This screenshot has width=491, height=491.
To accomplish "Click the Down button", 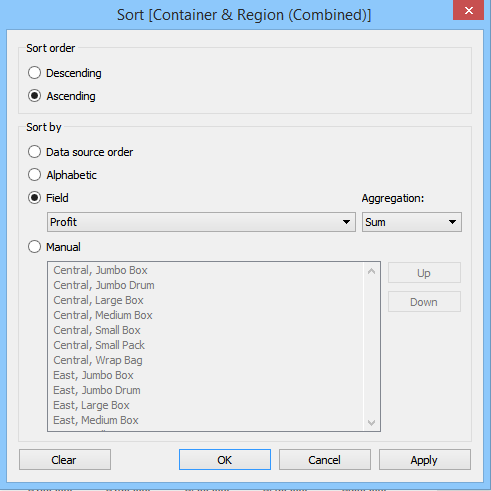I will (424, 302).
